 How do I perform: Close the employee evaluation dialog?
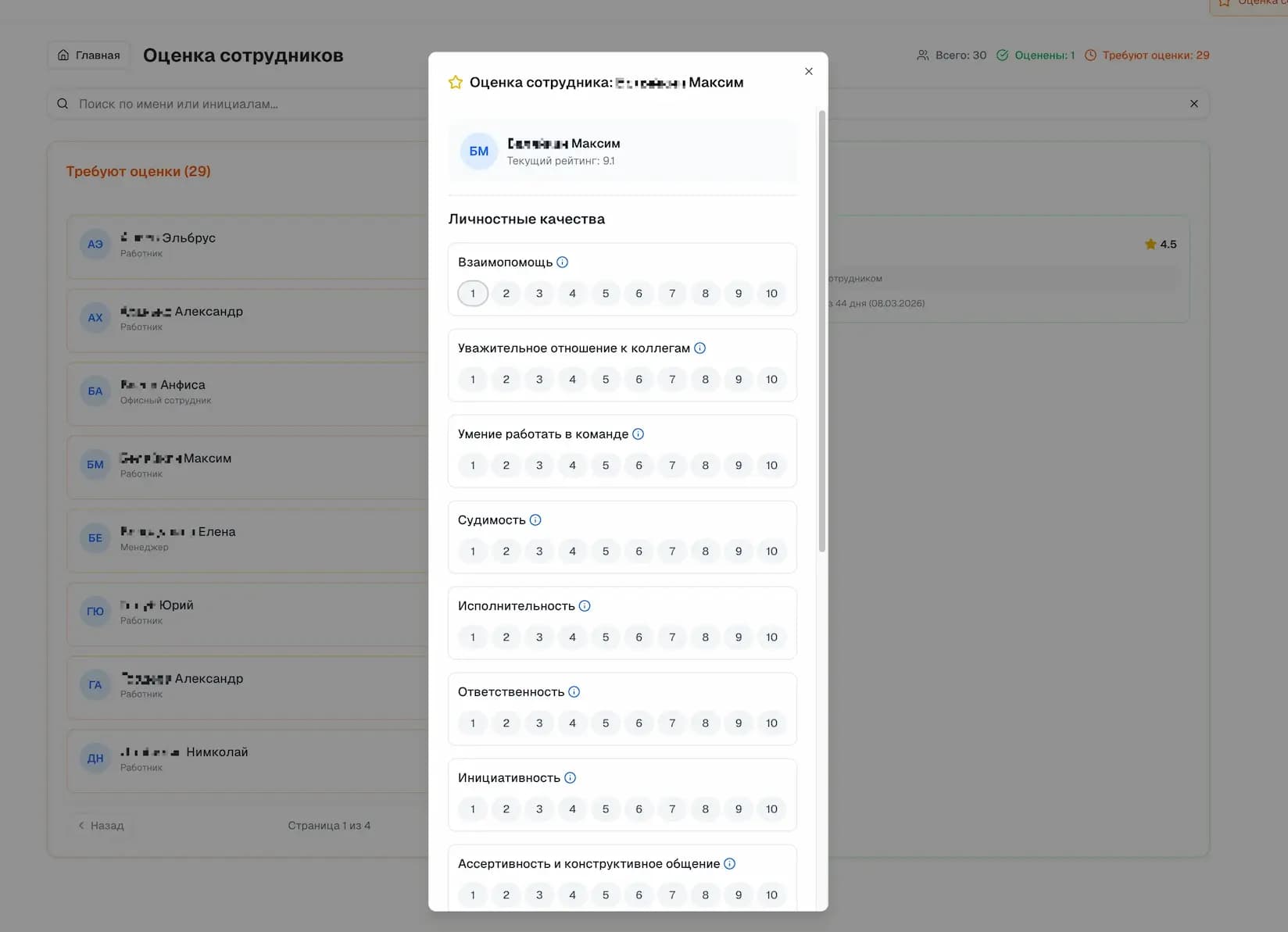point(808,71)
